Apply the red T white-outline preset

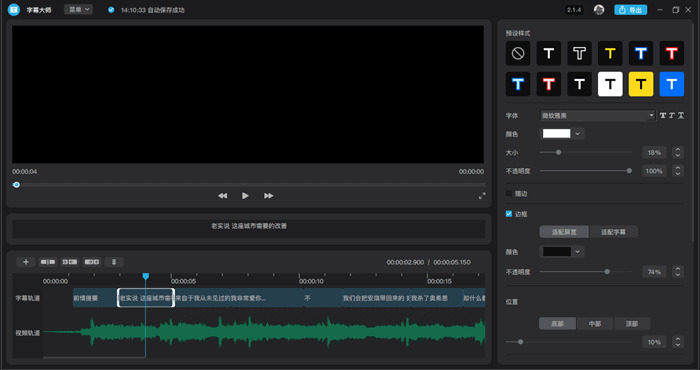(671, 53)
